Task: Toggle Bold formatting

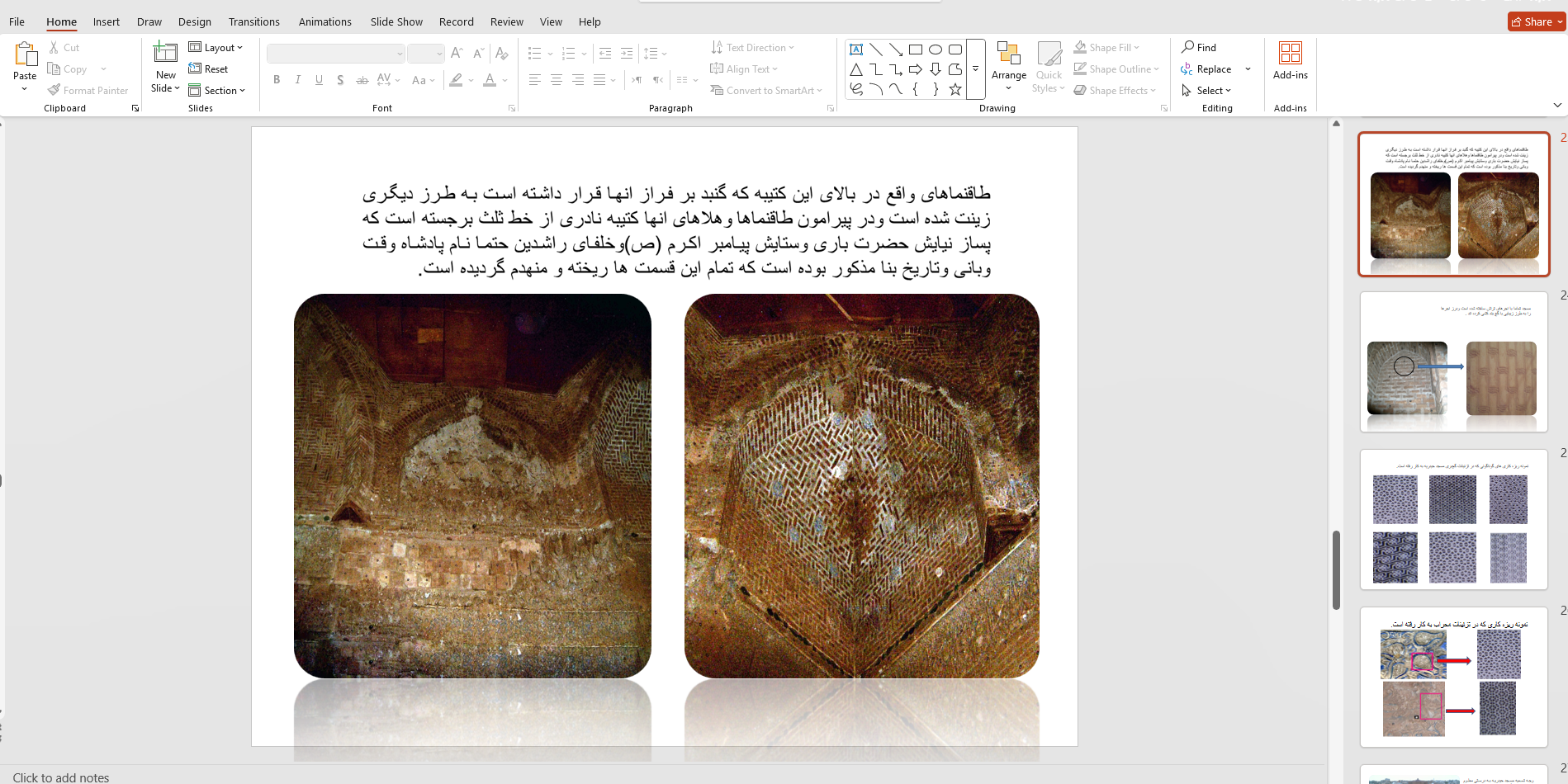Action: 277,80
